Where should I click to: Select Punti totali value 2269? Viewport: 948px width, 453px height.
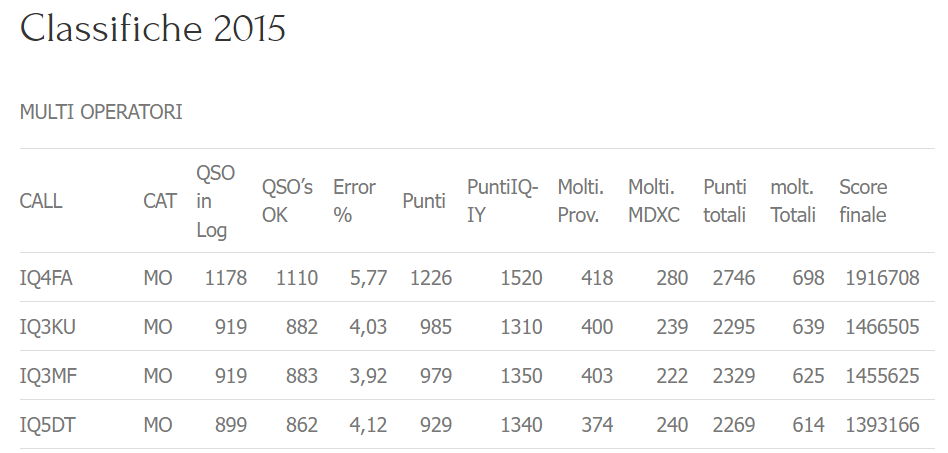pos(733,425)
